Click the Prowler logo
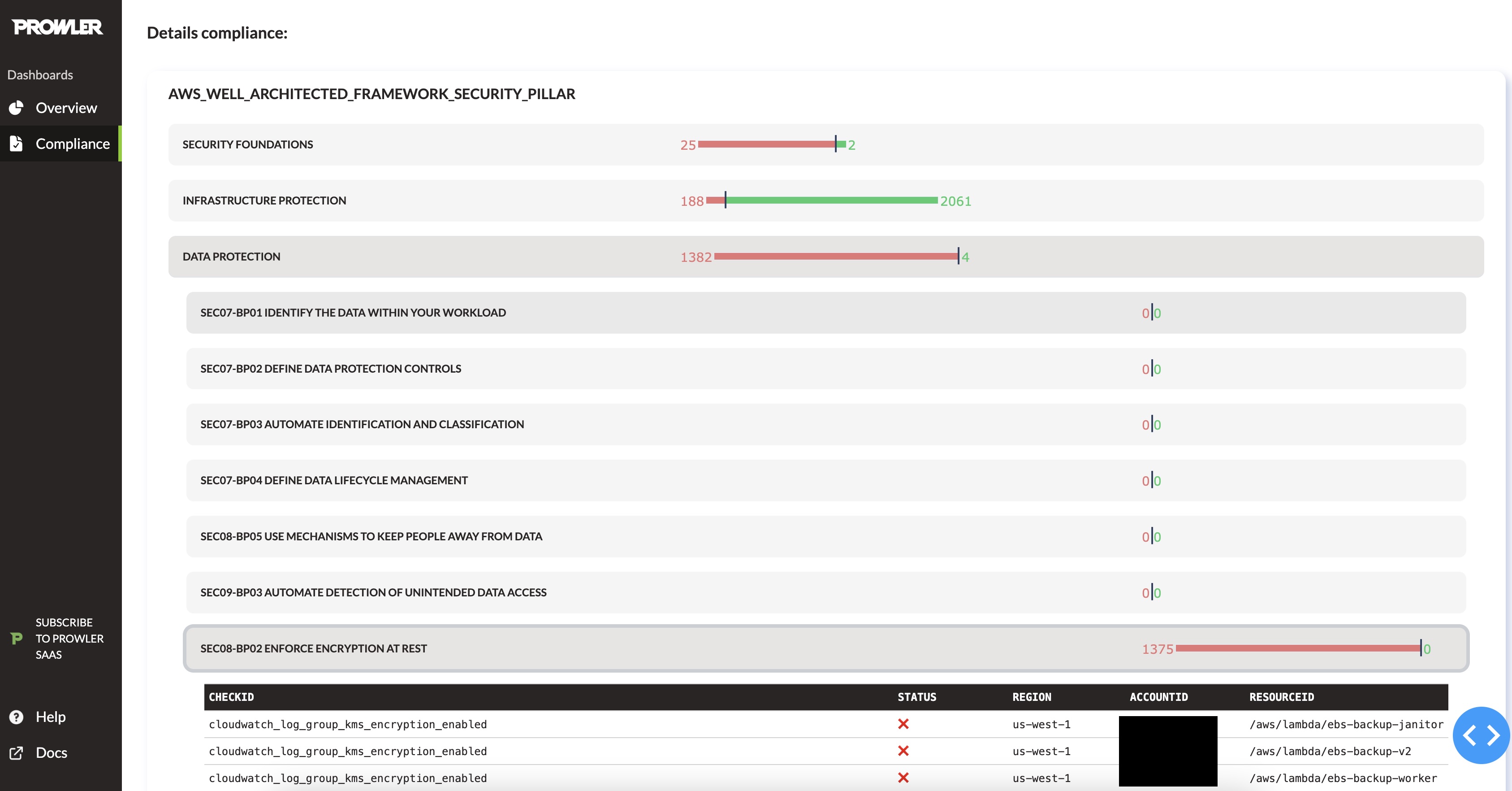1512x791 pixels. point(57,27)
